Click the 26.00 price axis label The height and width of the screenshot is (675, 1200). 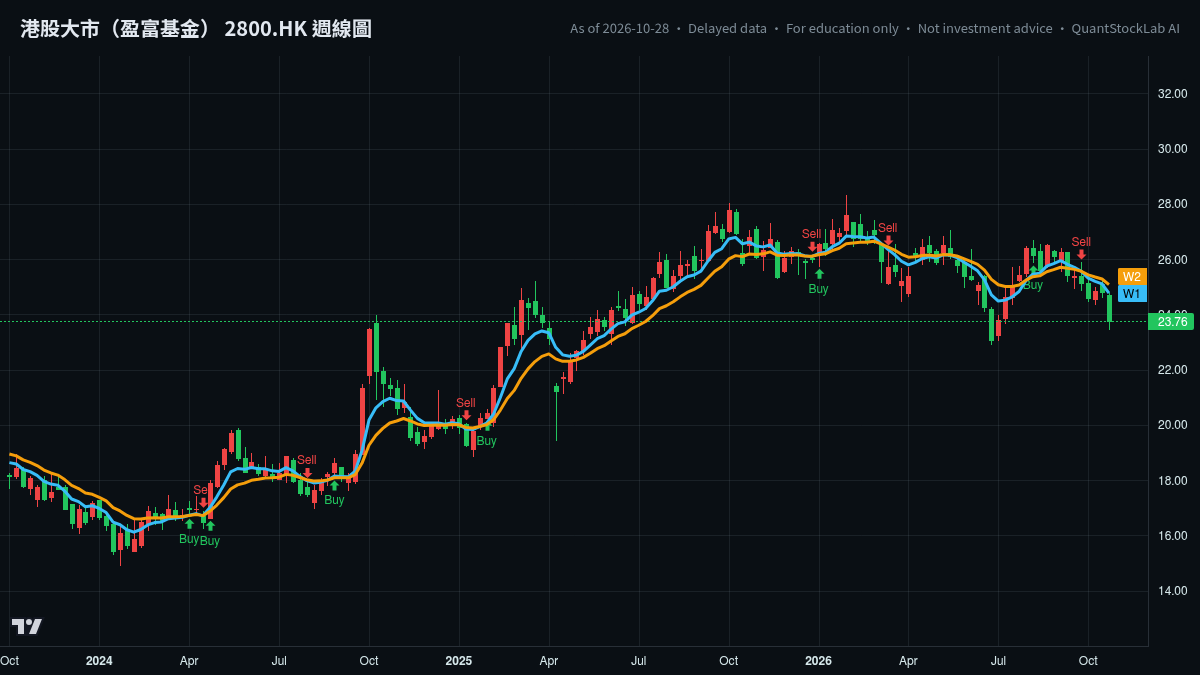(x=1172, y=260)
